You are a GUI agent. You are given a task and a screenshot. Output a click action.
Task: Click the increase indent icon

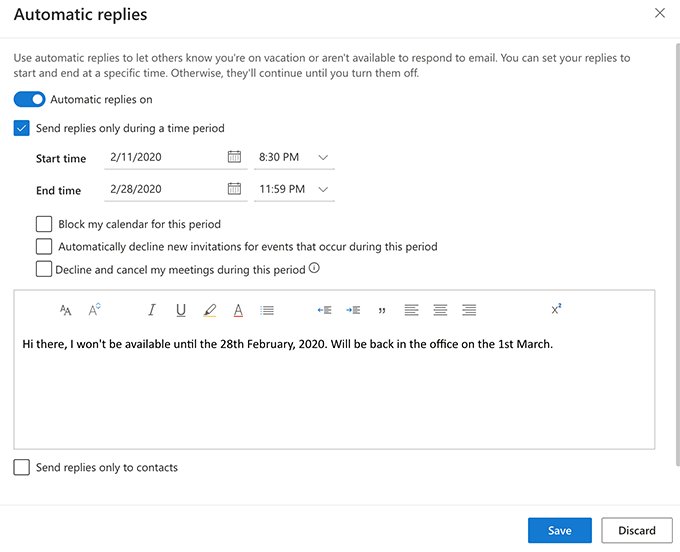pyautogui.click(x=353, y=310)
